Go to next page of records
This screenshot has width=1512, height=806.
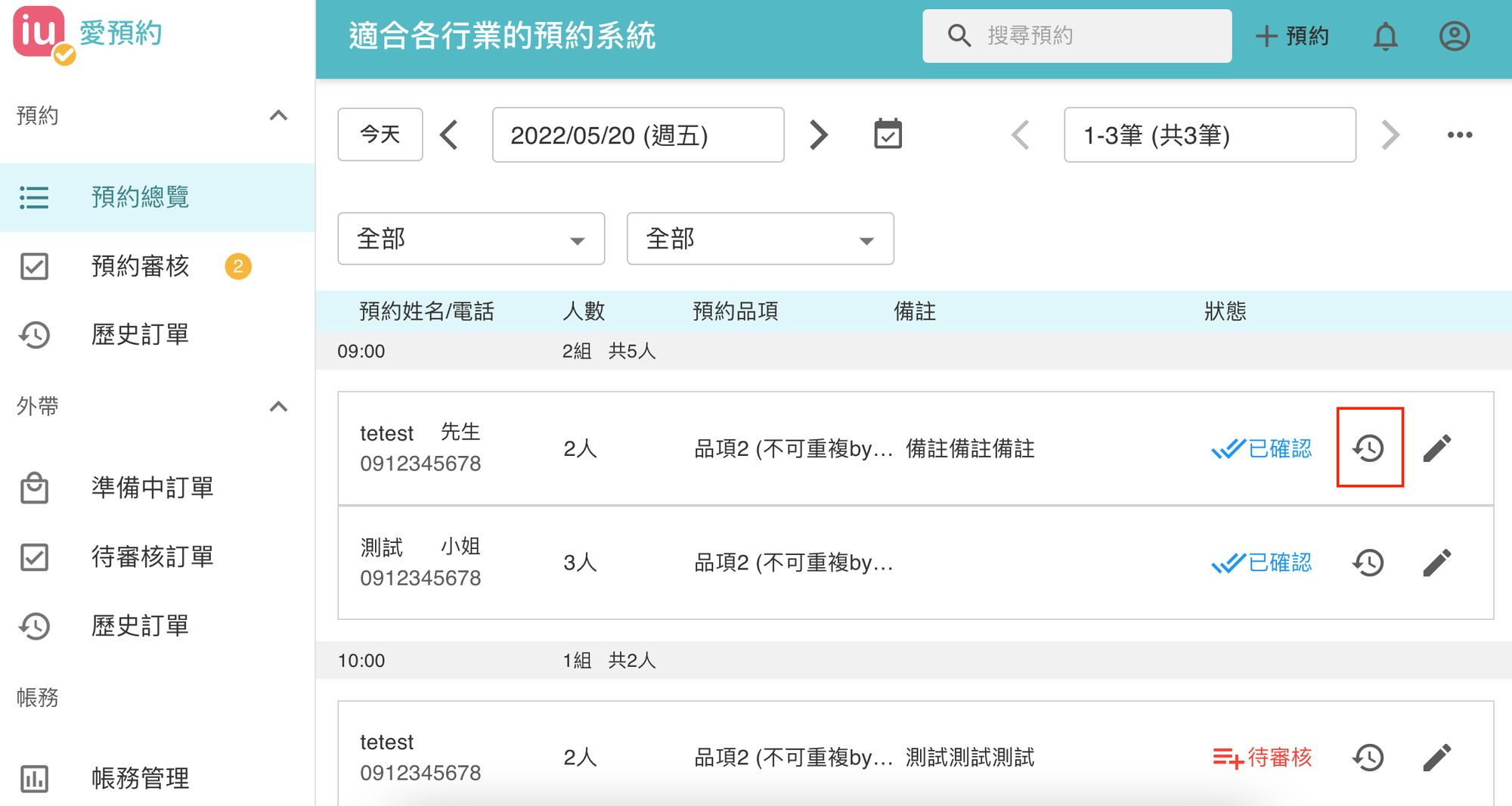tap(1390, 135)
